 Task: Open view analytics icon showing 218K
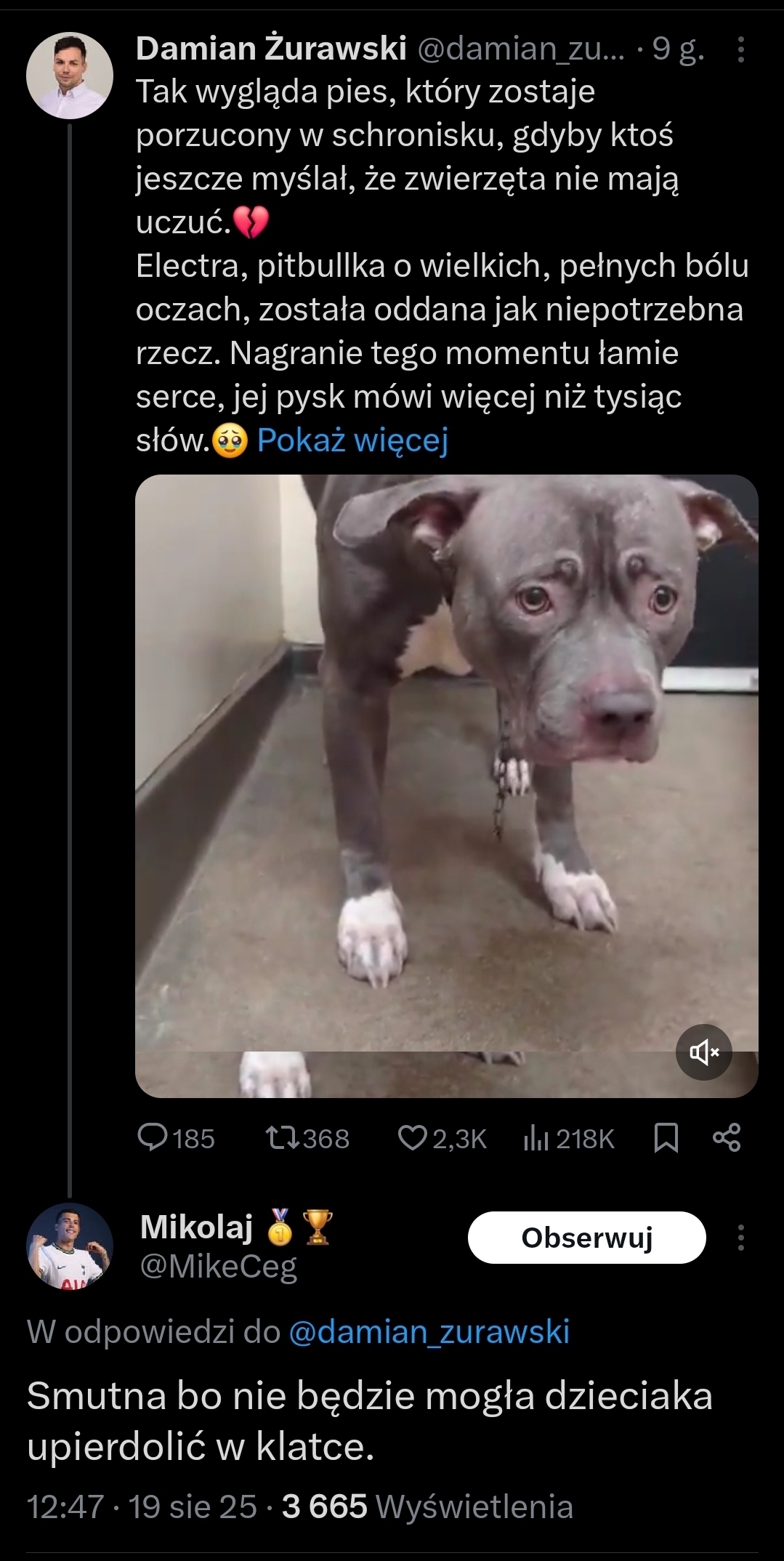[x=536, y=1138]
